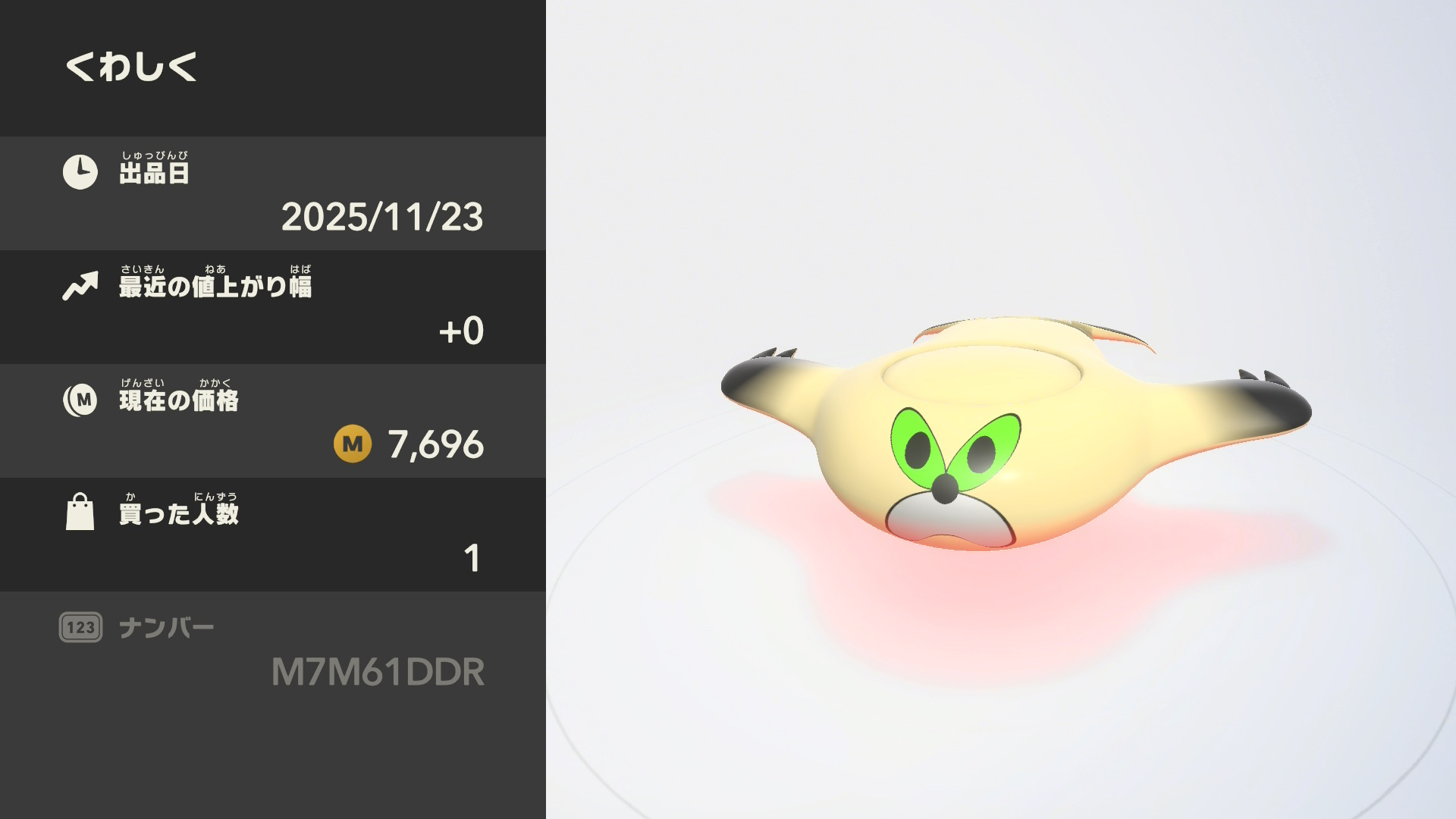The height and width of the screenshot is (819, 1456).
Task: Click the coin icon next to 現在の価格
Action: pyautogui.click(x=80, y=400)
